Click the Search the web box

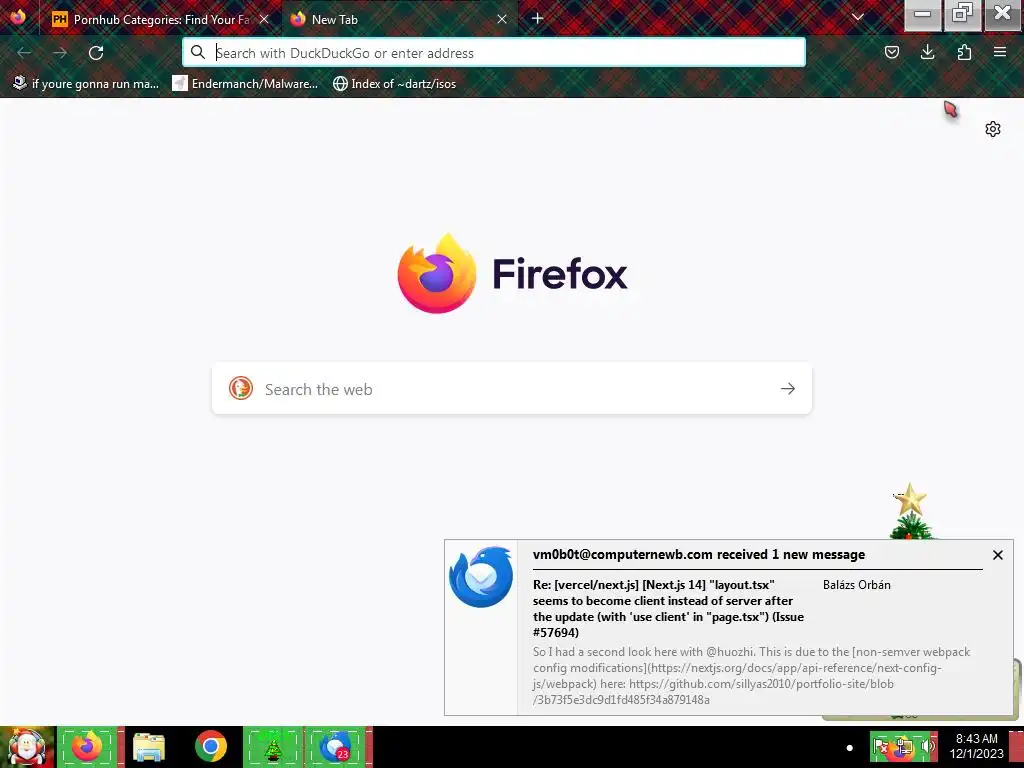point(511,389)
